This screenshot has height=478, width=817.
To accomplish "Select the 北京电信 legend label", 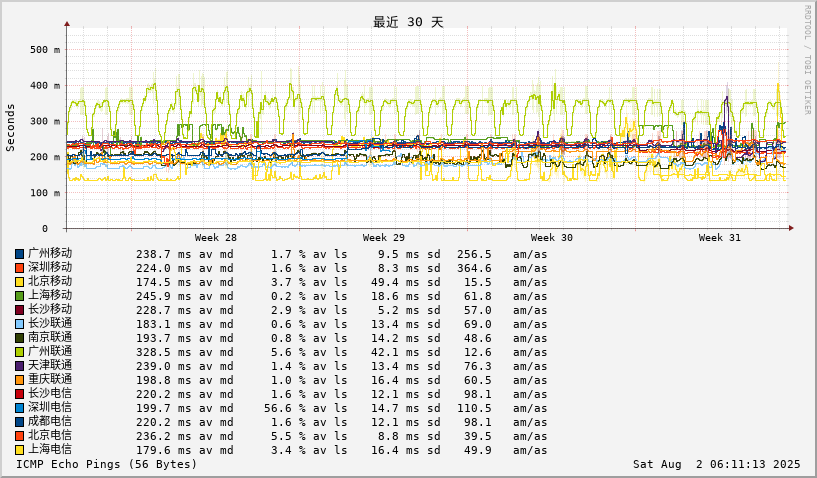I will click(50, 436).
